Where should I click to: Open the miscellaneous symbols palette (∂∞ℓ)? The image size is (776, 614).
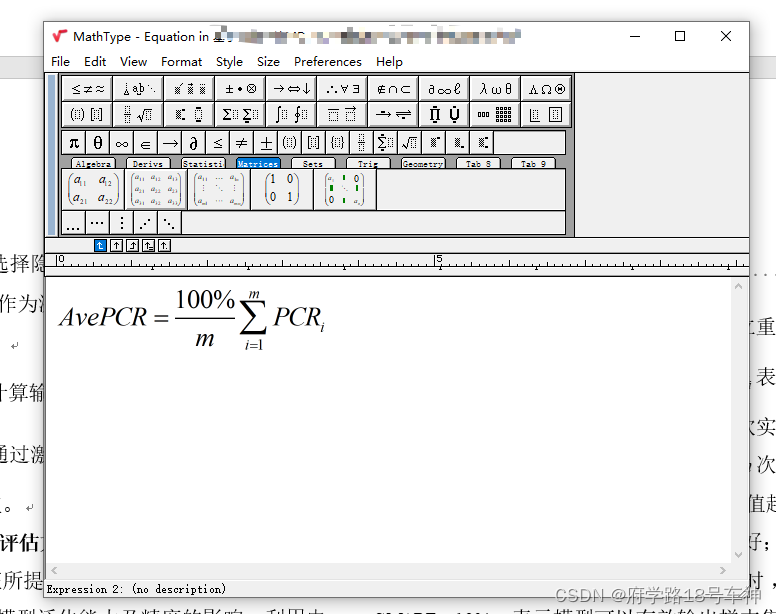pos(444,89)
